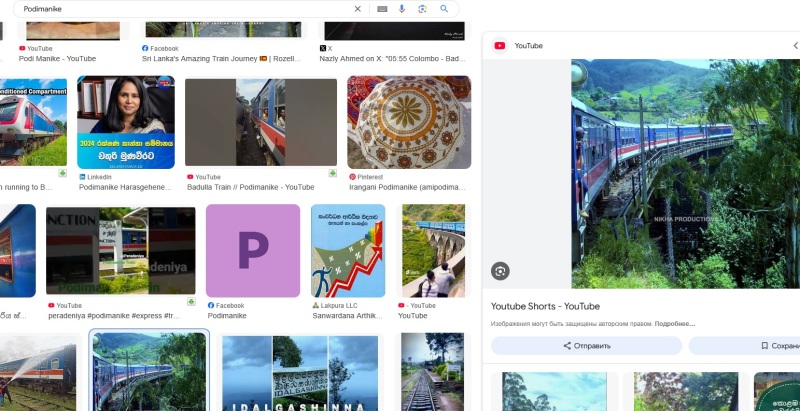Viewport: 800px width, 411px height.
Task: Click the previous arrow in preview panel
Action: pos(795,45)
